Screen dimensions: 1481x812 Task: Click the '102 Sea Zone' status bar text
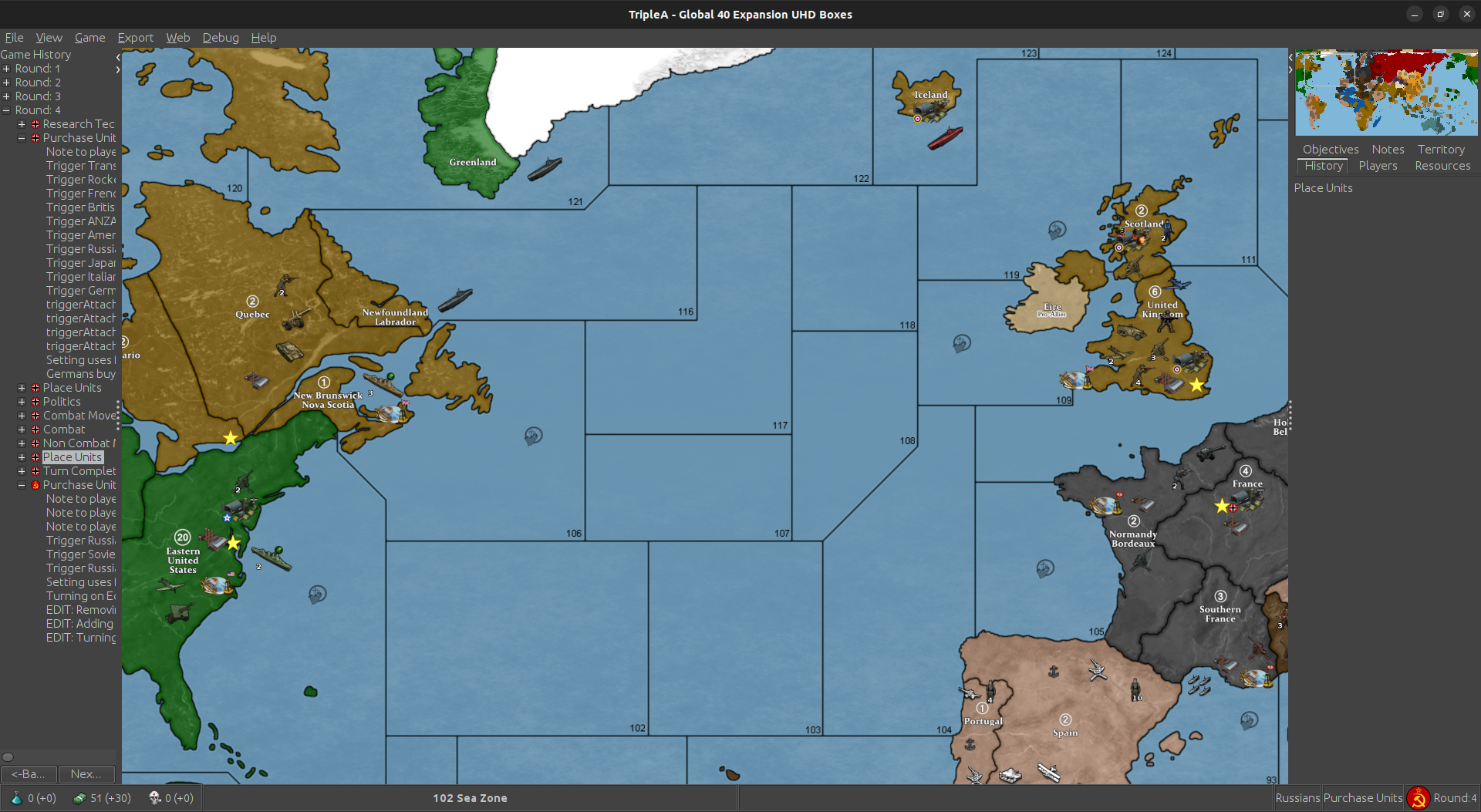470,798
